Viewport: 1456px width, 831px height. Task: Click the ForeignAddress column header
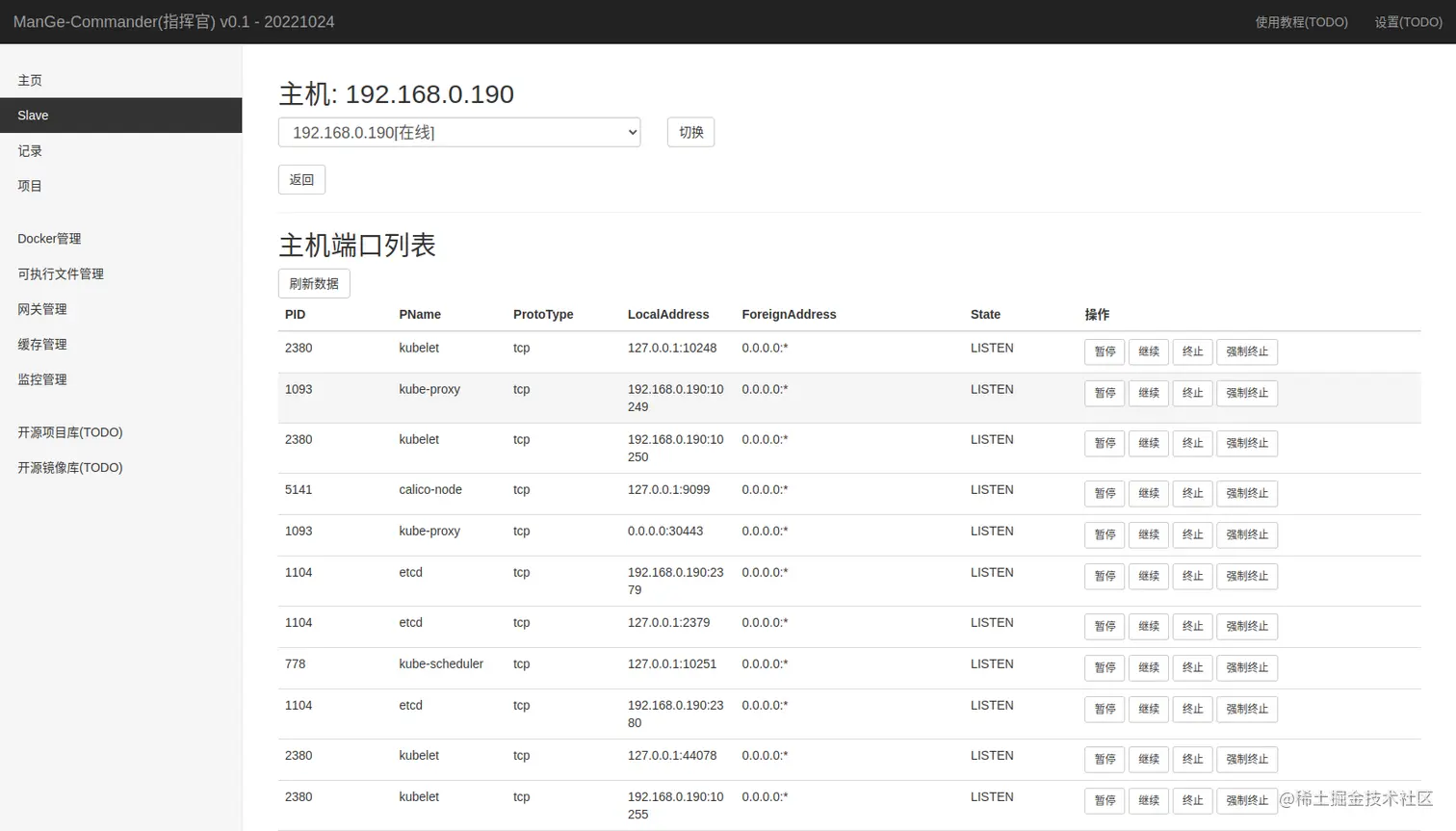point(789,315)
